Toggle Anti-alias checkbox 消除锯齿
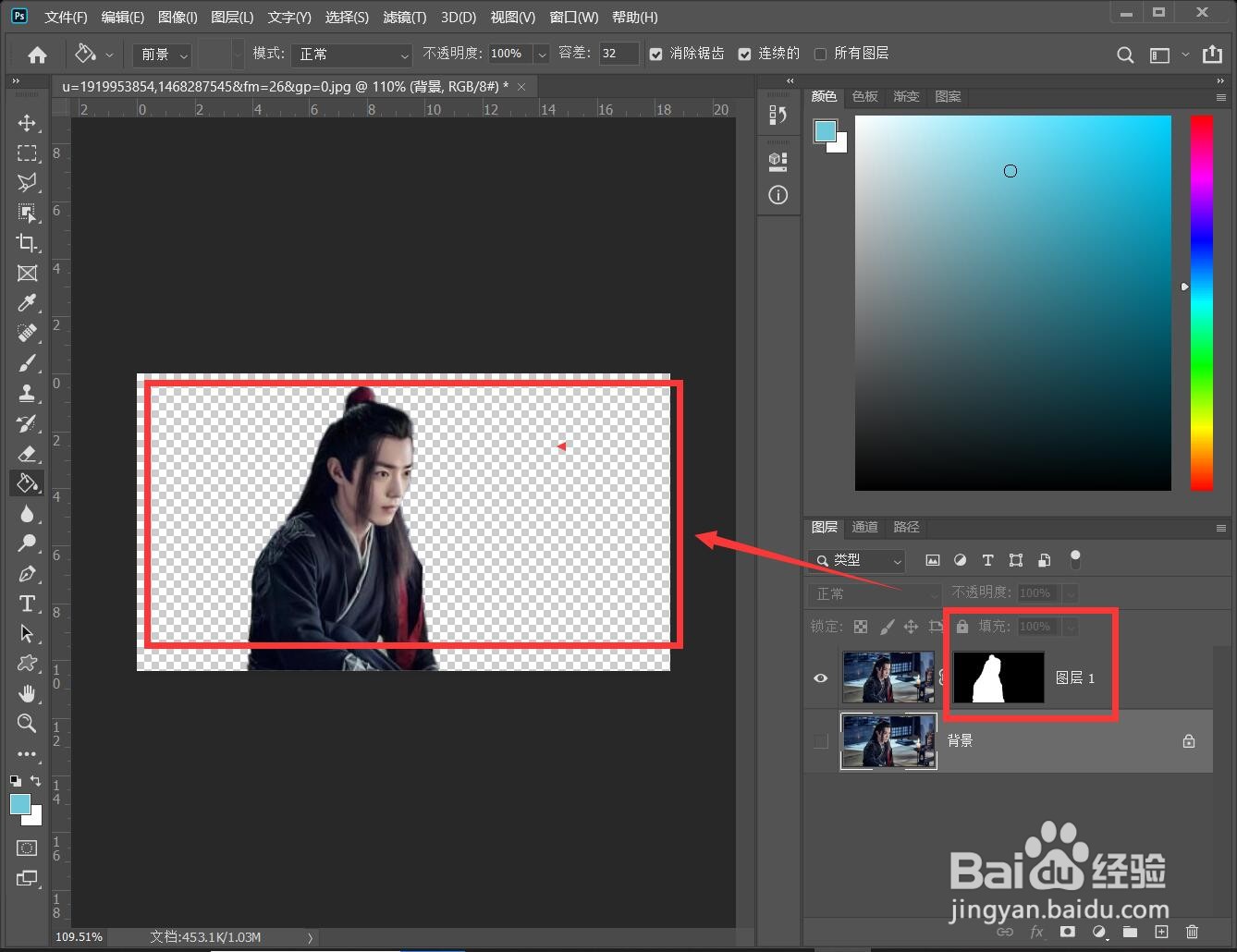The height and width of the screenshot is (952, 1237). coord(656,55)
